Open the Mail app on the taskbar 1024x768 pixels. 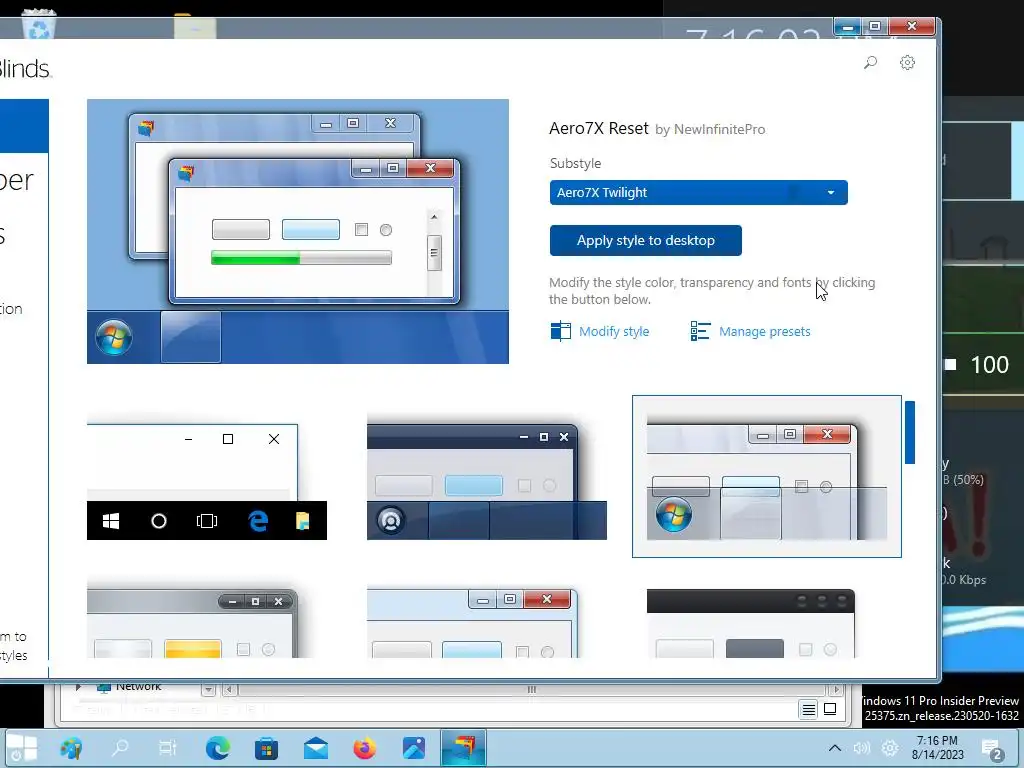click(315, 748)
